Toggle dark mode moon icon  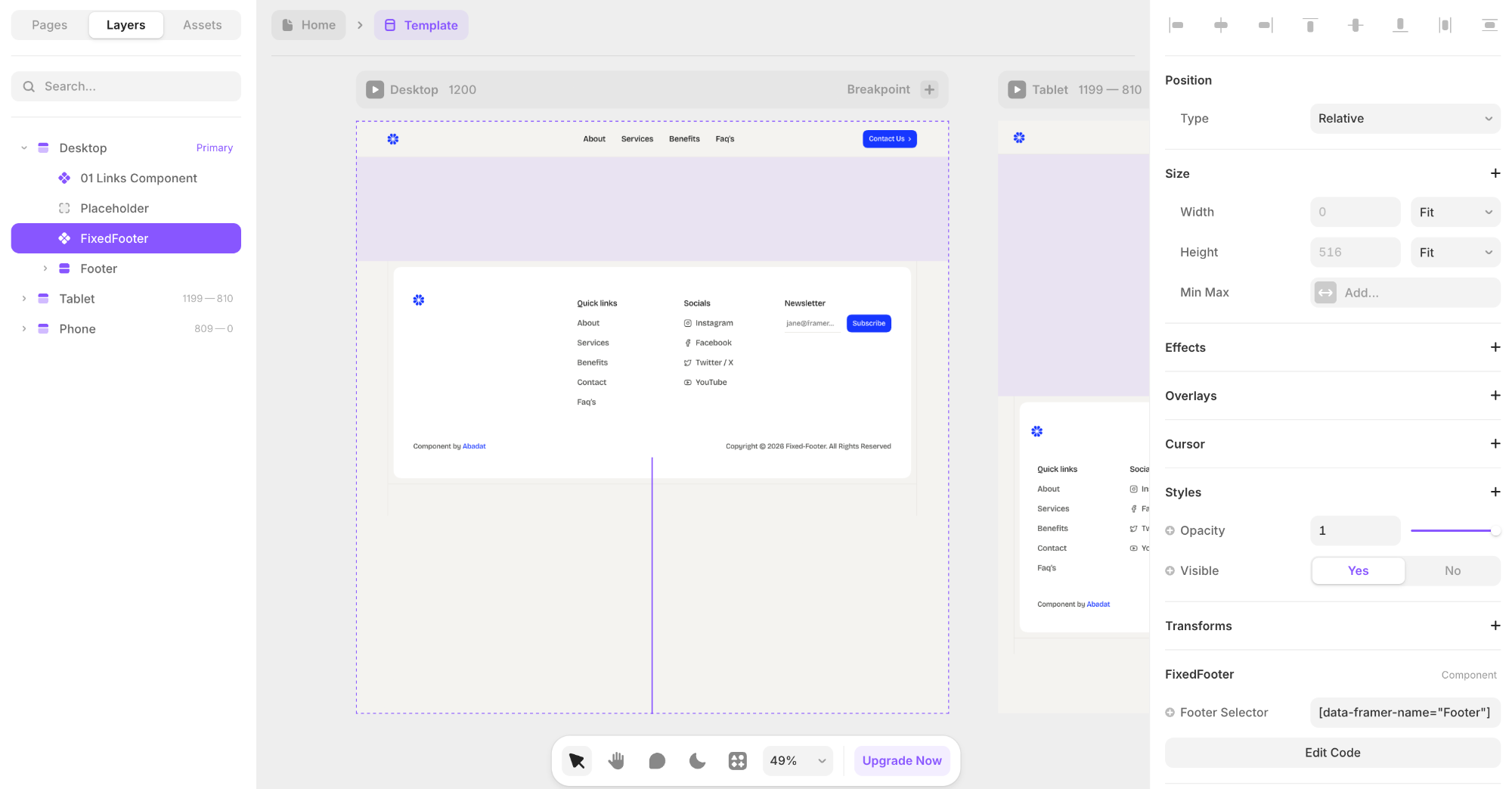(x=697, y=760)
